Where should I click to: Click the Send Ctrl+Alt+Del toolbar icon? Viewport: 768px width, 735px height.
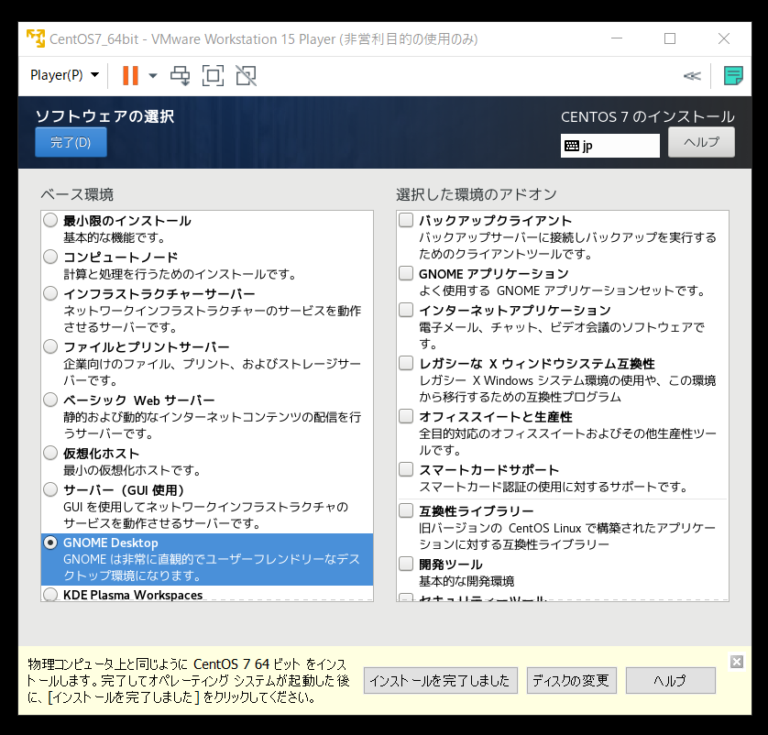(180, 75)
